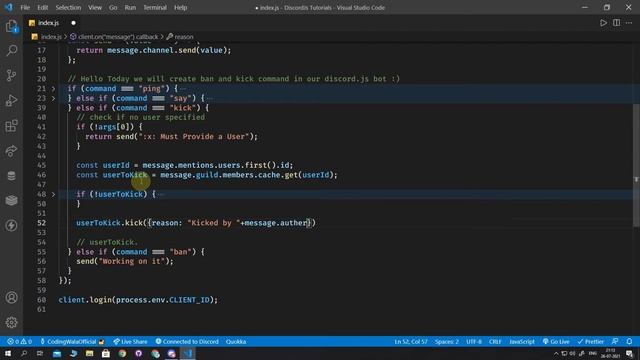Close the unsaved index.js tab dot

(x=73, y=23)
